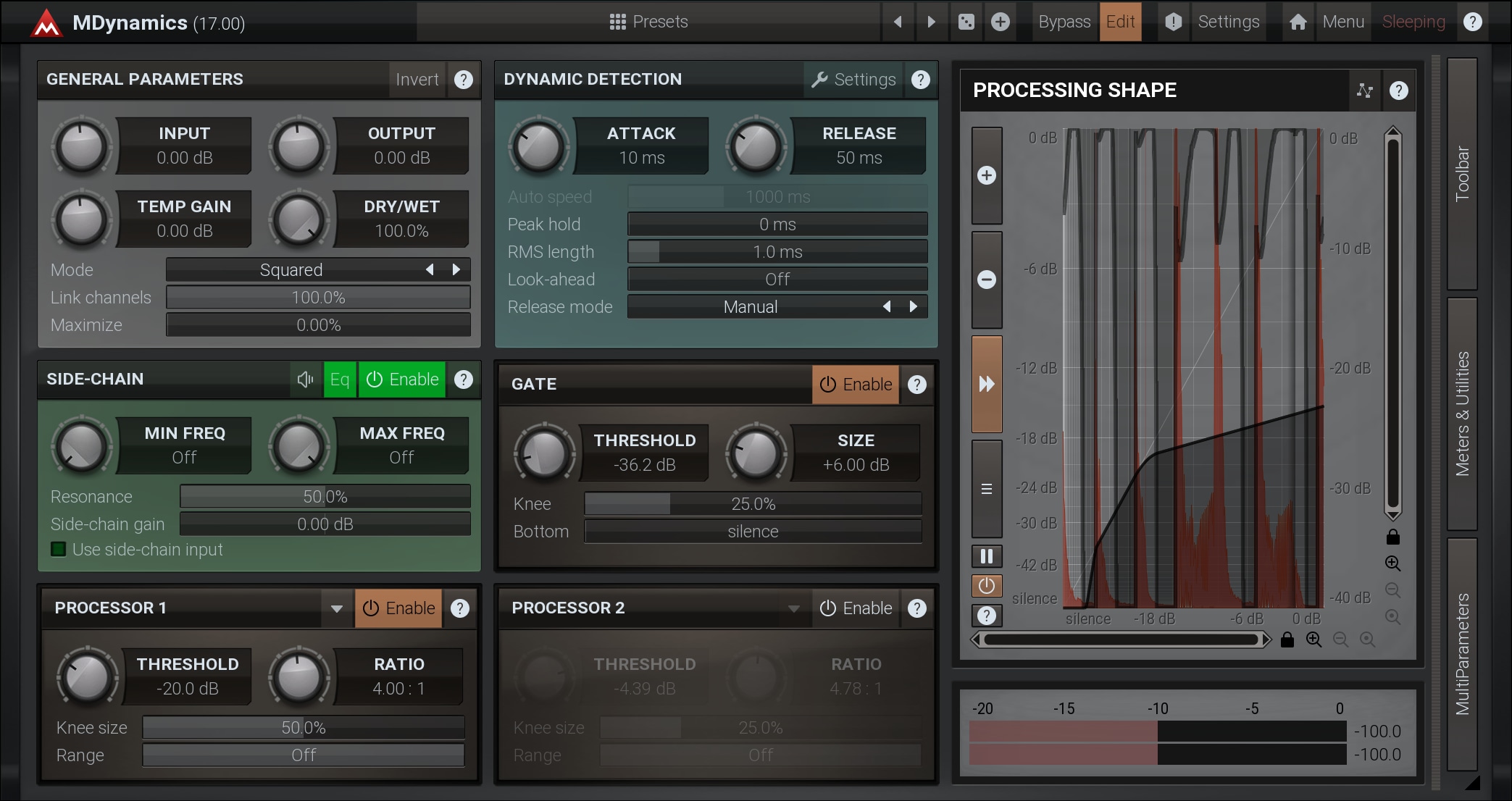Viewport: 1512px width, 801px height.
Task: Click the lock icon below the vertical scrollbar
Action: click(x=1392, y=537)
